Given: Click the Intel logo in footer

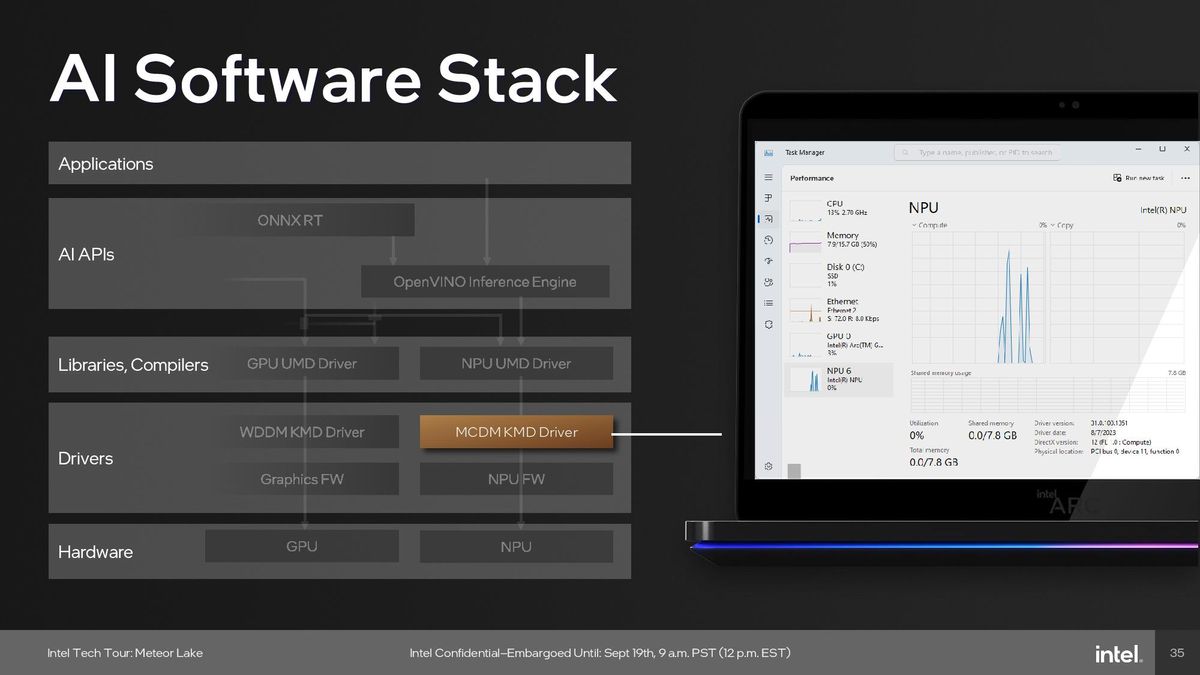Looking at the screenshot, I should point(1119,654).
